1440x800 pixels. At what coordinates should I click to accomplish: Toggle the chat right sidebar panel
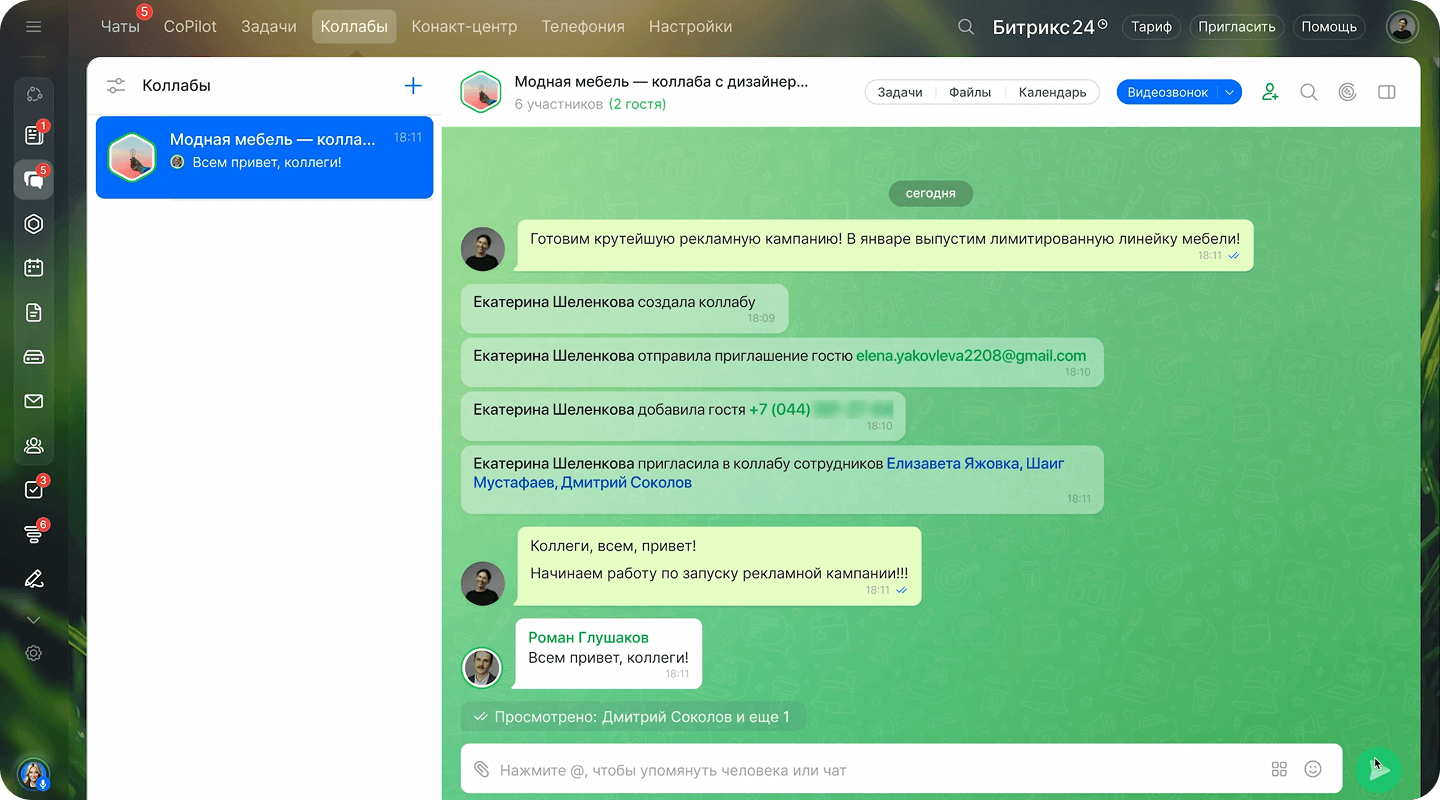click(1386, 92)
